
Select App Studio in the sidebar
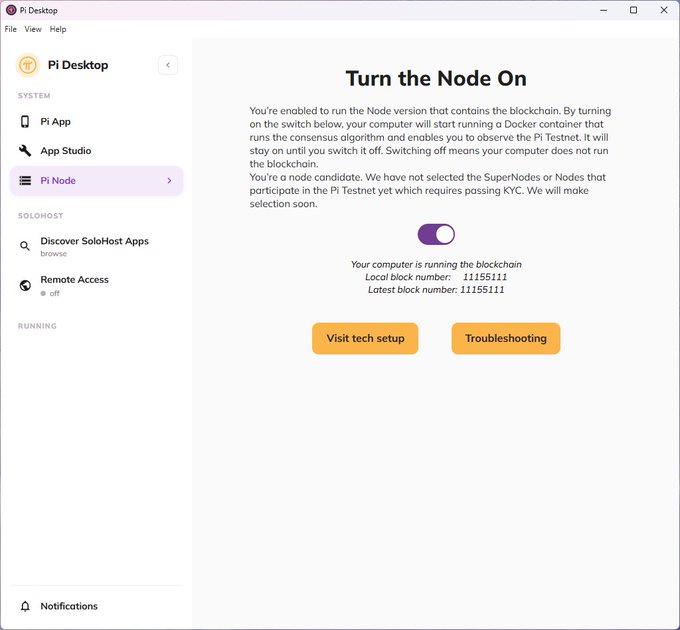(96, 150)
